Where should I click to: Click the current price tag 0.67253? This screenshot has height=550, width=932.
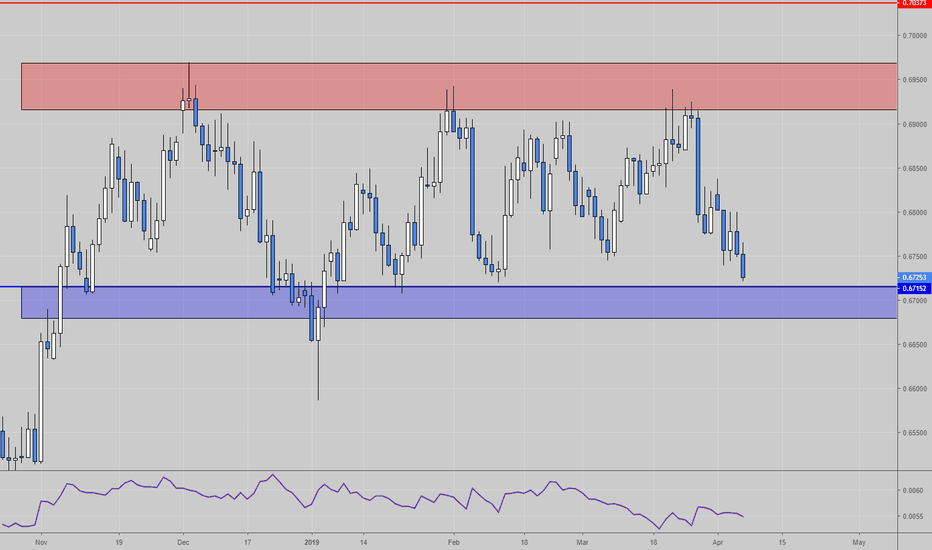pyautogui.click(x=914, y=277)
